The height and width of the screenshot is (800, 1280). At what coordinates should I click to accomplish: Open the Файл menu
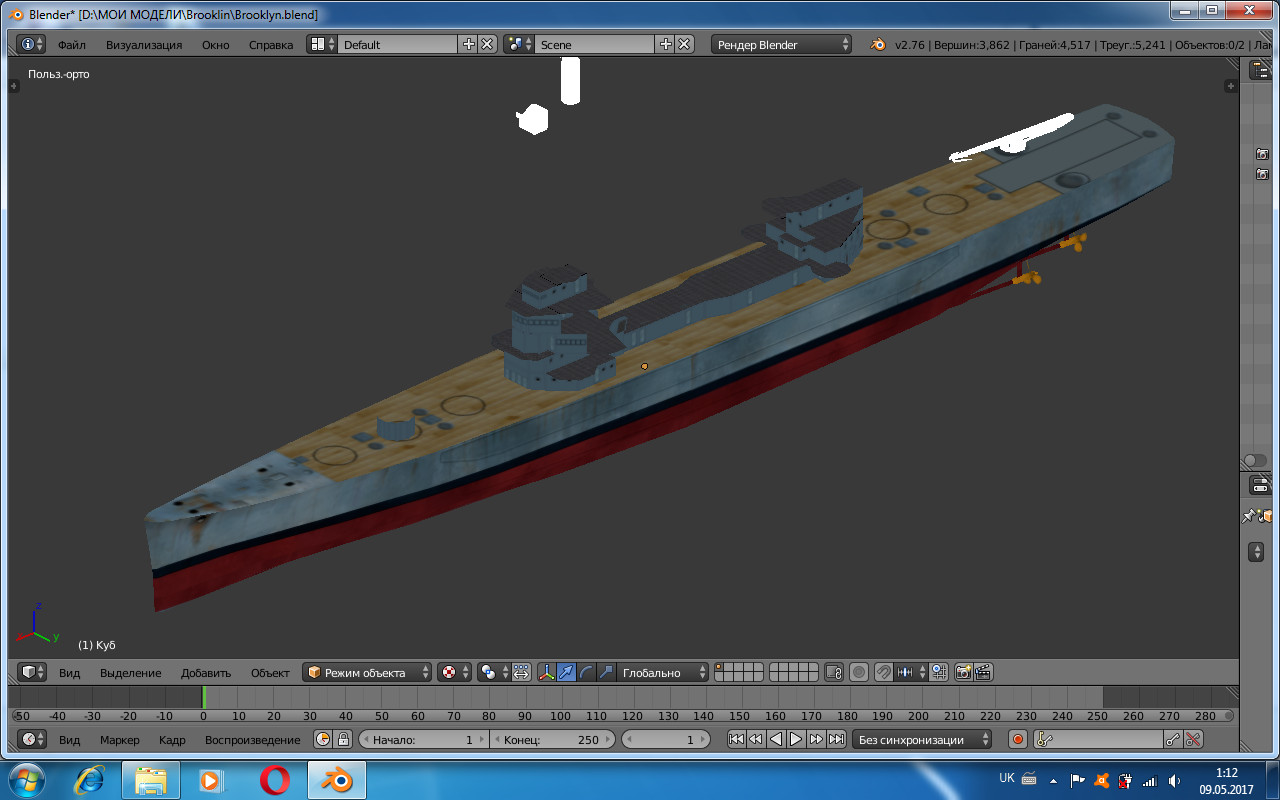71,44
